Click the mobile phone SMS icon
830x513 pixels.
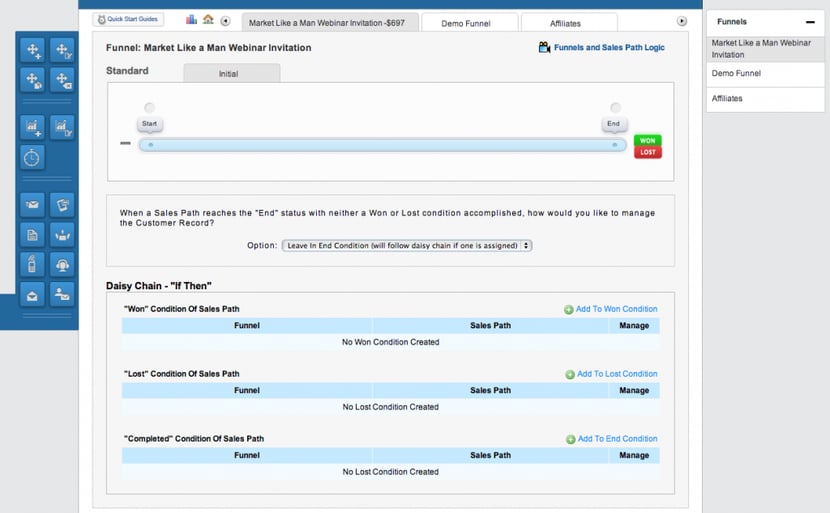pyautogui.click(x=32, y=264)
